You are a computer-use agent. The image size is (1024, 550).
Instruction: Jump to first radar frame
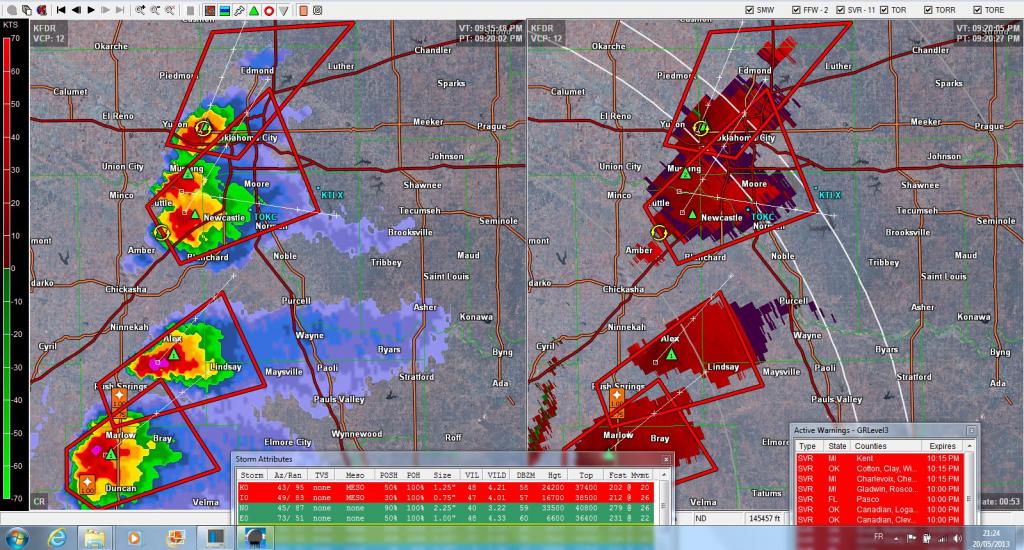(x=61, y=10)
